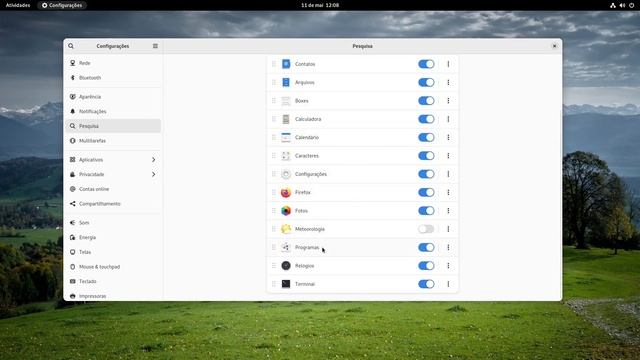Viewport: 640px width, 360px height.
Task: Click the Relógios app icon
Action: [286, 266]
